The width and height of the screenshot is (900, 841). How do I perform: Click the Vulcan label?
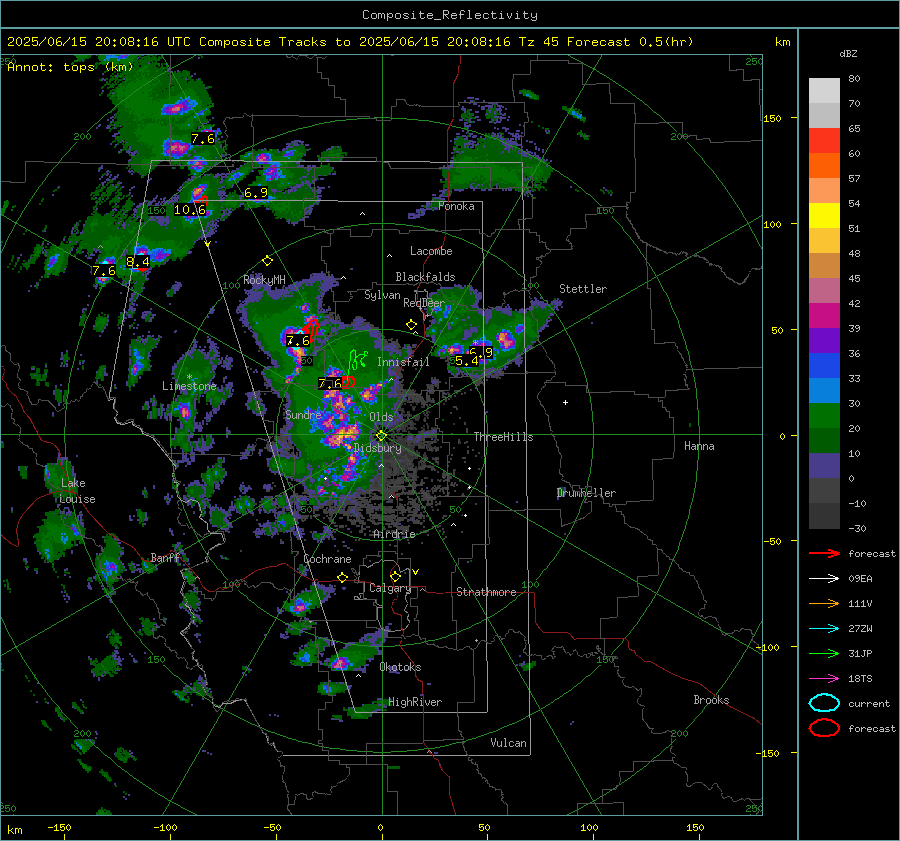[508, 743]
